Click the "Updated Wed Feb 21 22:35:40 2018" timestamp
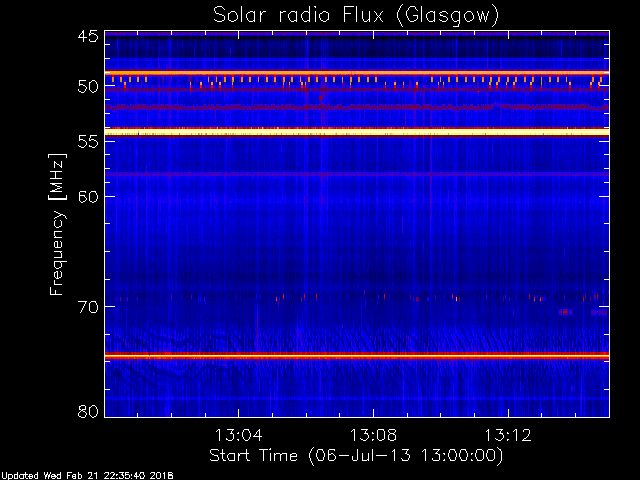640x480 pixels. 87,476
